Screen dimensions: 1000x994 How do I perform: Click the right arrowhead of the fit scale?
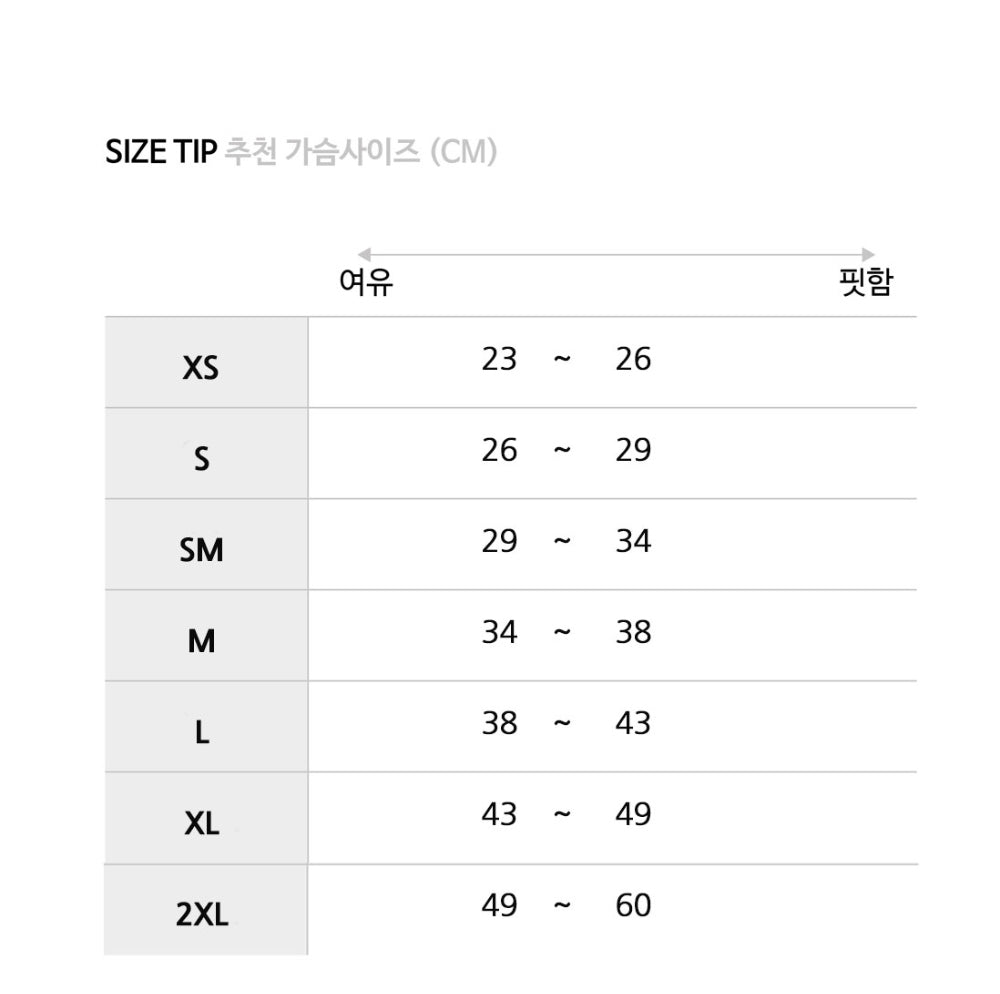(868, 254)
